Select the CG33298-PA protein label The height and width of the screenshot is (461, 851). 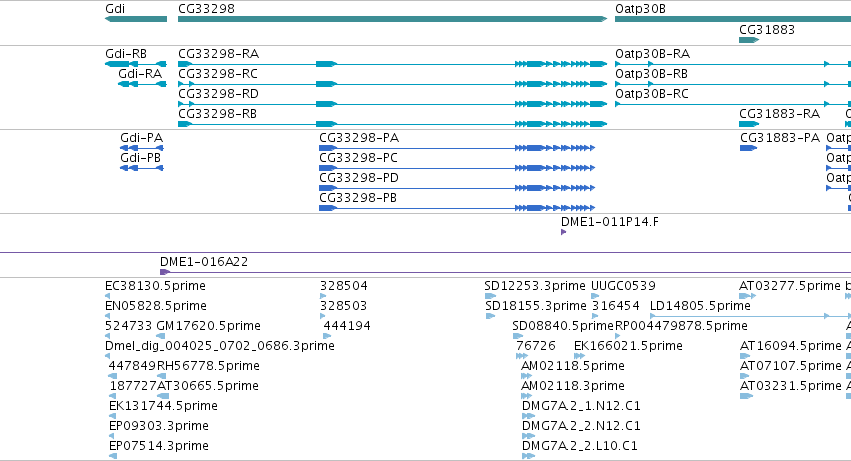359,138
